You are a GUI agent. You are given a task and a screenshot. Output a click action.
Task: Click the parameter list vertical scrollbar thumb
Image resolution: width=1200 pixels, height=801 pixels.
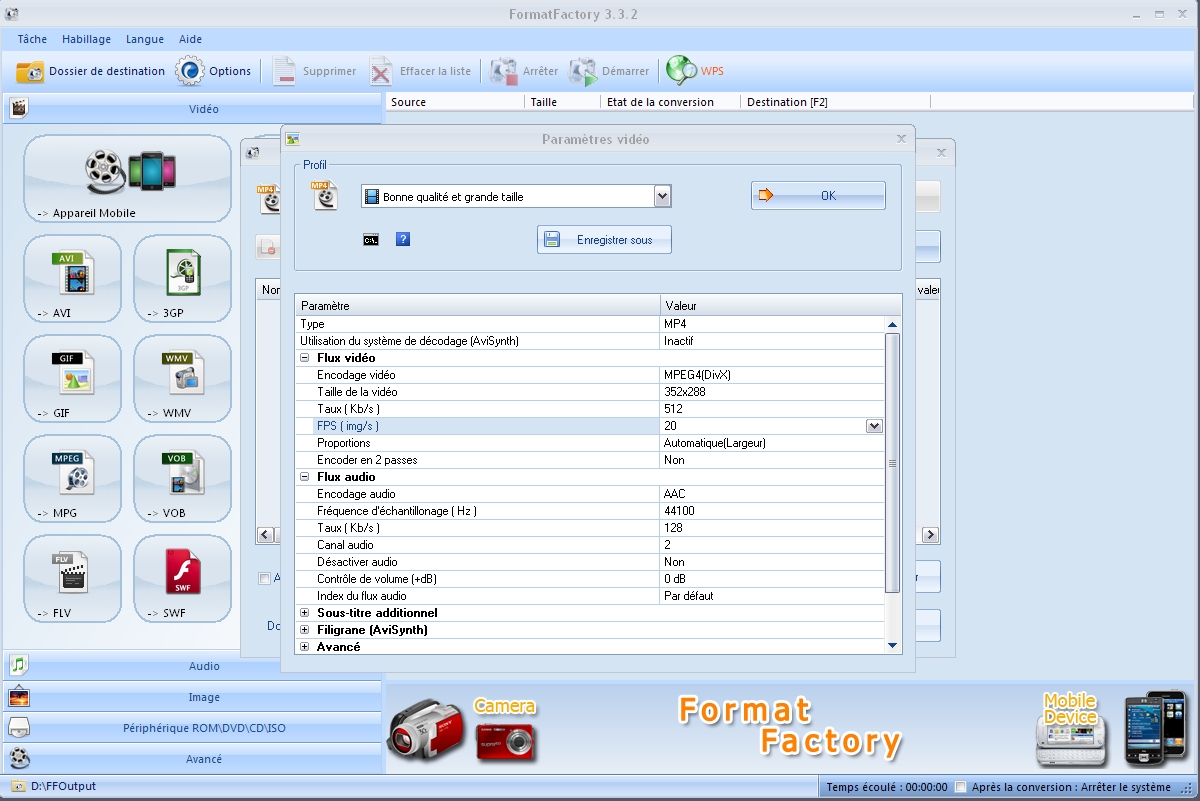click(x=893, y=462)
